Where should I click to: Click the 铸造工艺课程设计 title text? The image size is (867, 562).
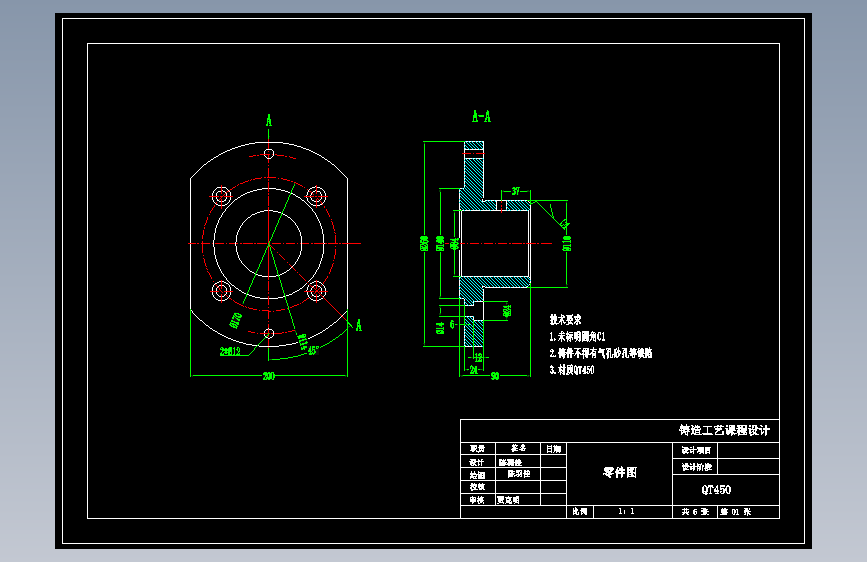click(724, 430)
